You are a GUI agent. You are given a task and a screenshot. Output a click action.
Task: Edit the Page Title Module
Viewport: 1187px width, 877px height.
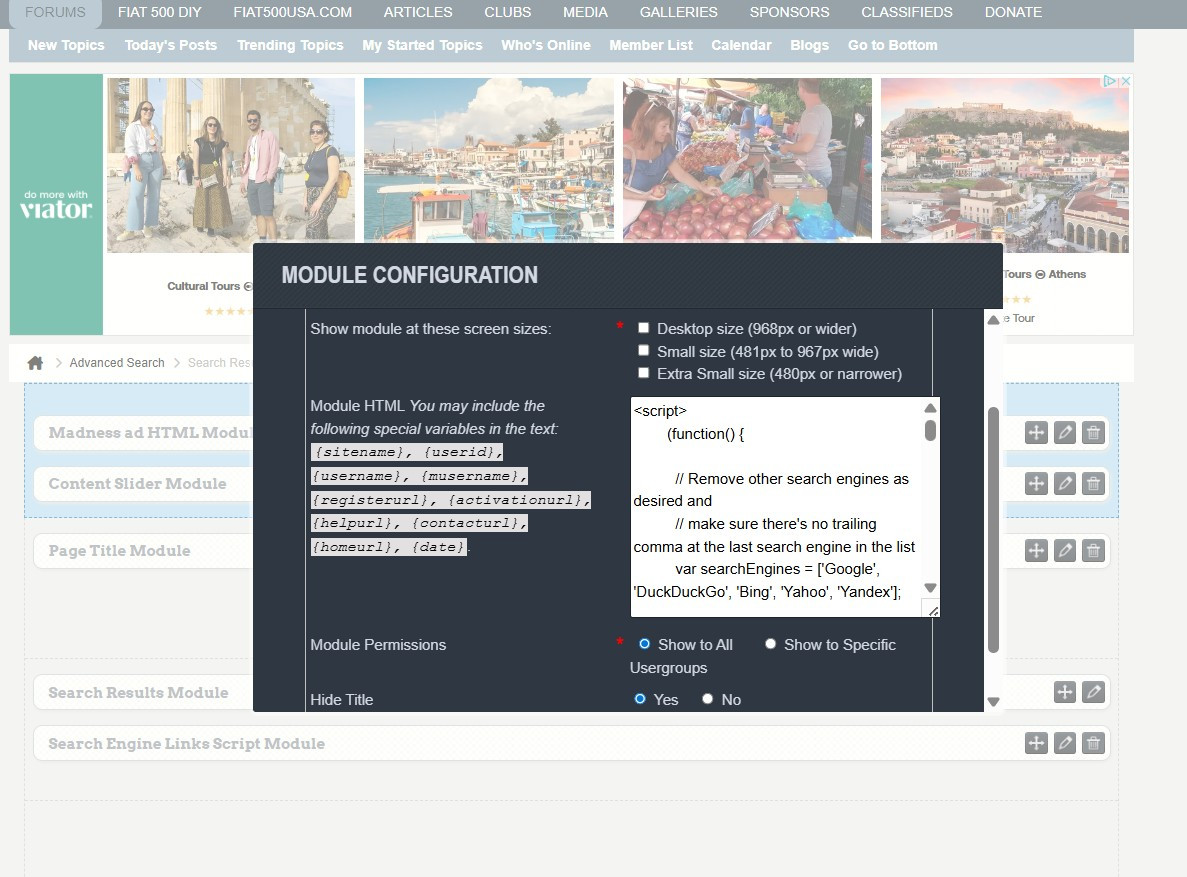pyautogui.click(x=1064, y=551)
